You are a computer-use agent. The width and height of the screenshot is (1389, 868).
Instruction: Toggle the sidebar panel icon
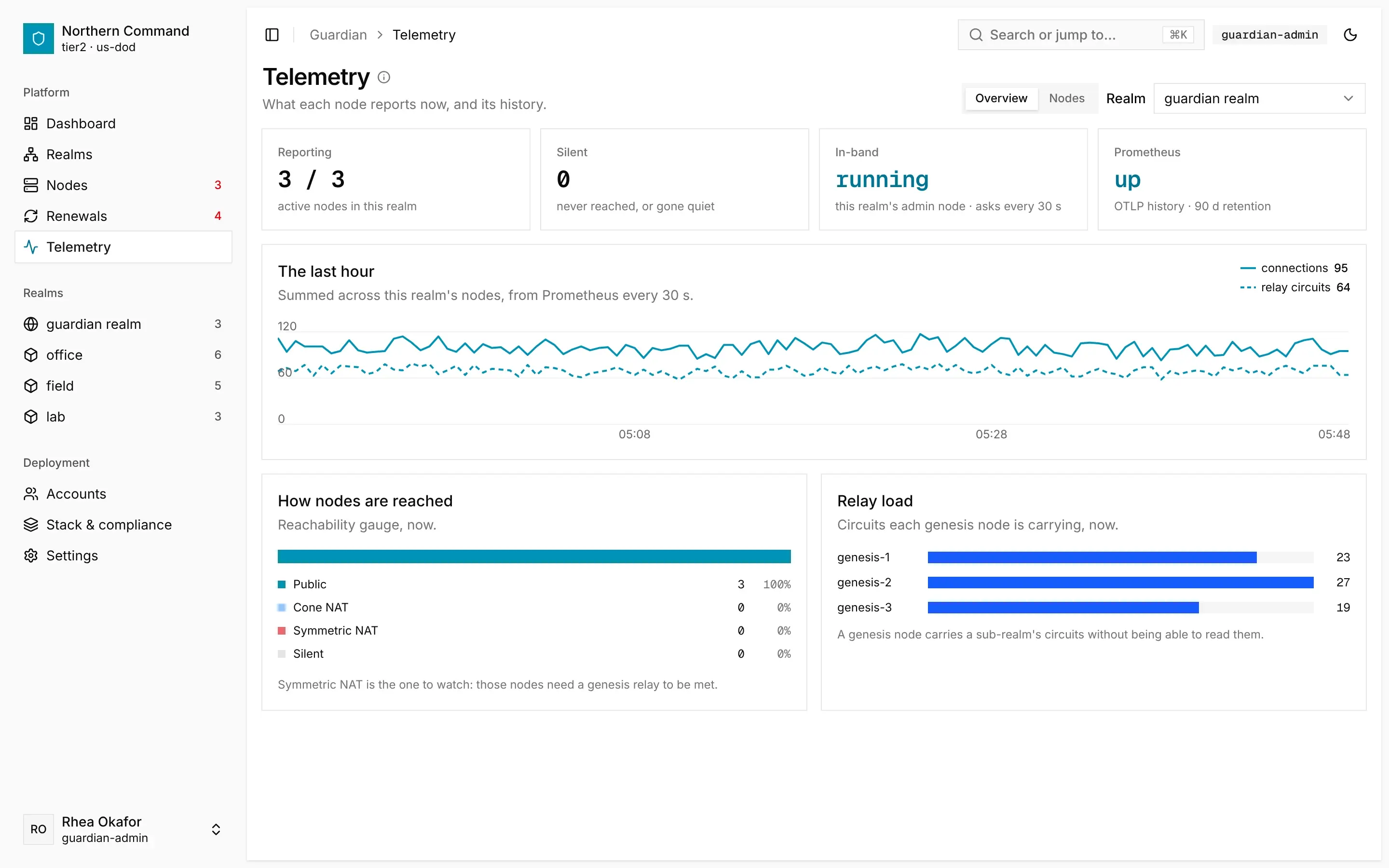coord(272,35)
